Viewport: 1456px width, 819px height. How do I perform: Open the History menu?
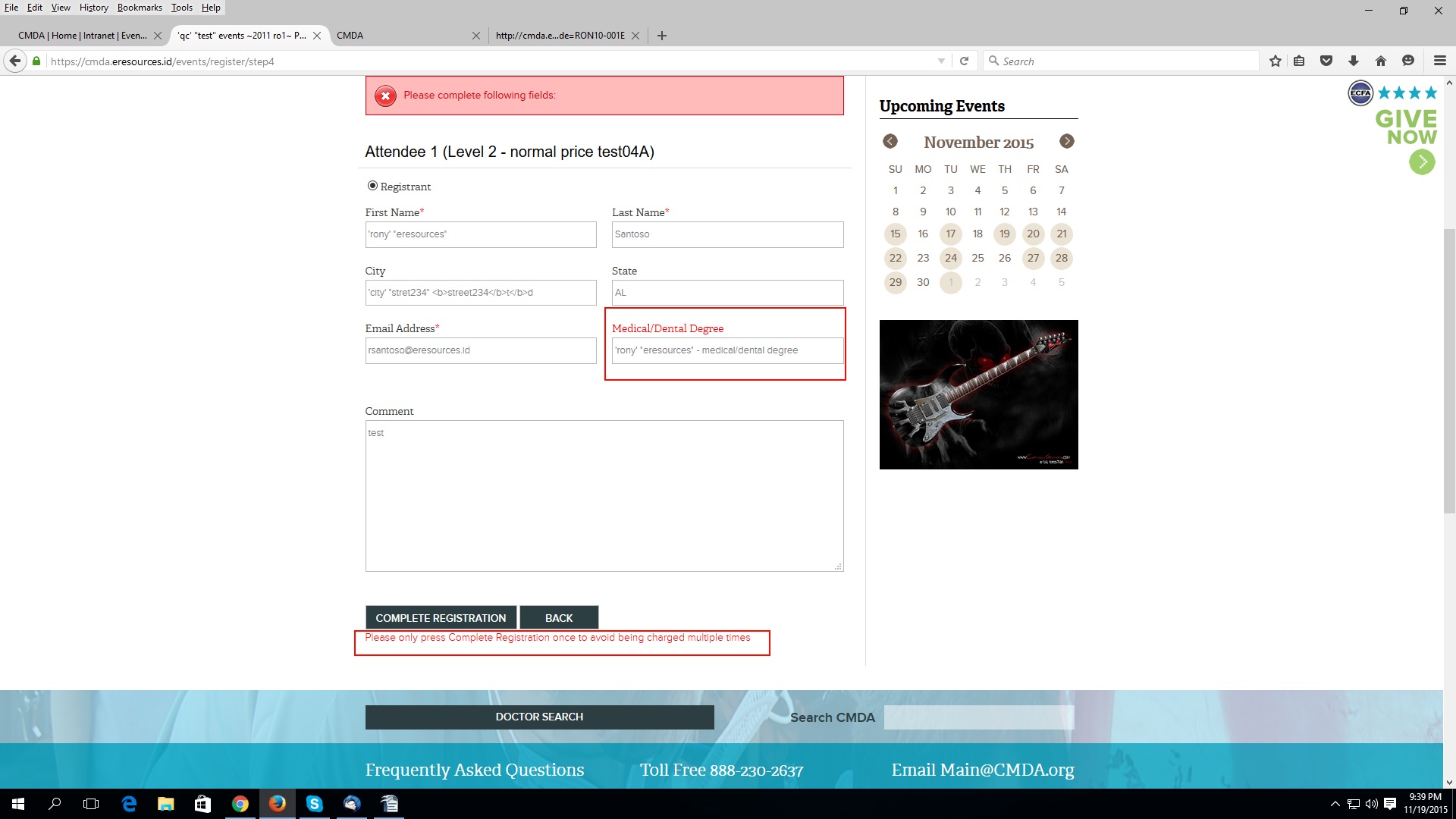94,8
